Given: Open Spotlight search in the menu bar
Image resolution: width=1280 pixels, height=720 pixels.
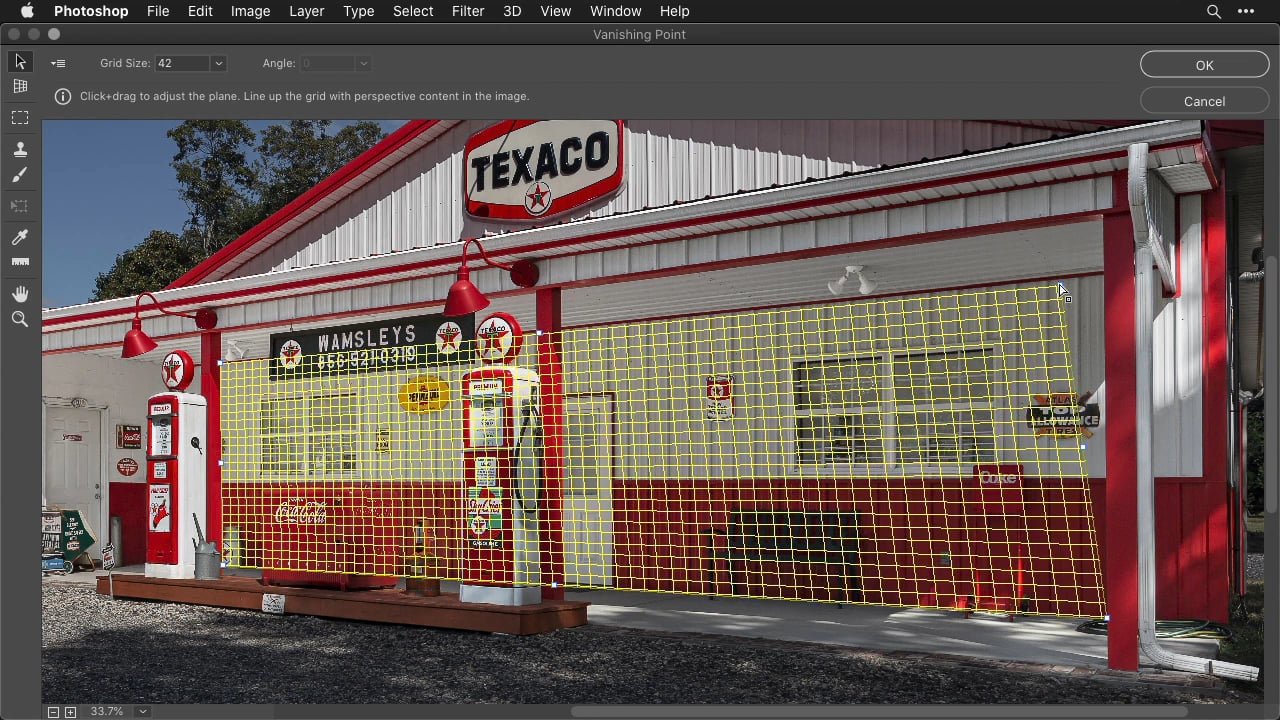Looking at the screenshot, I should pyautogui.click(x=1214, y=11).
